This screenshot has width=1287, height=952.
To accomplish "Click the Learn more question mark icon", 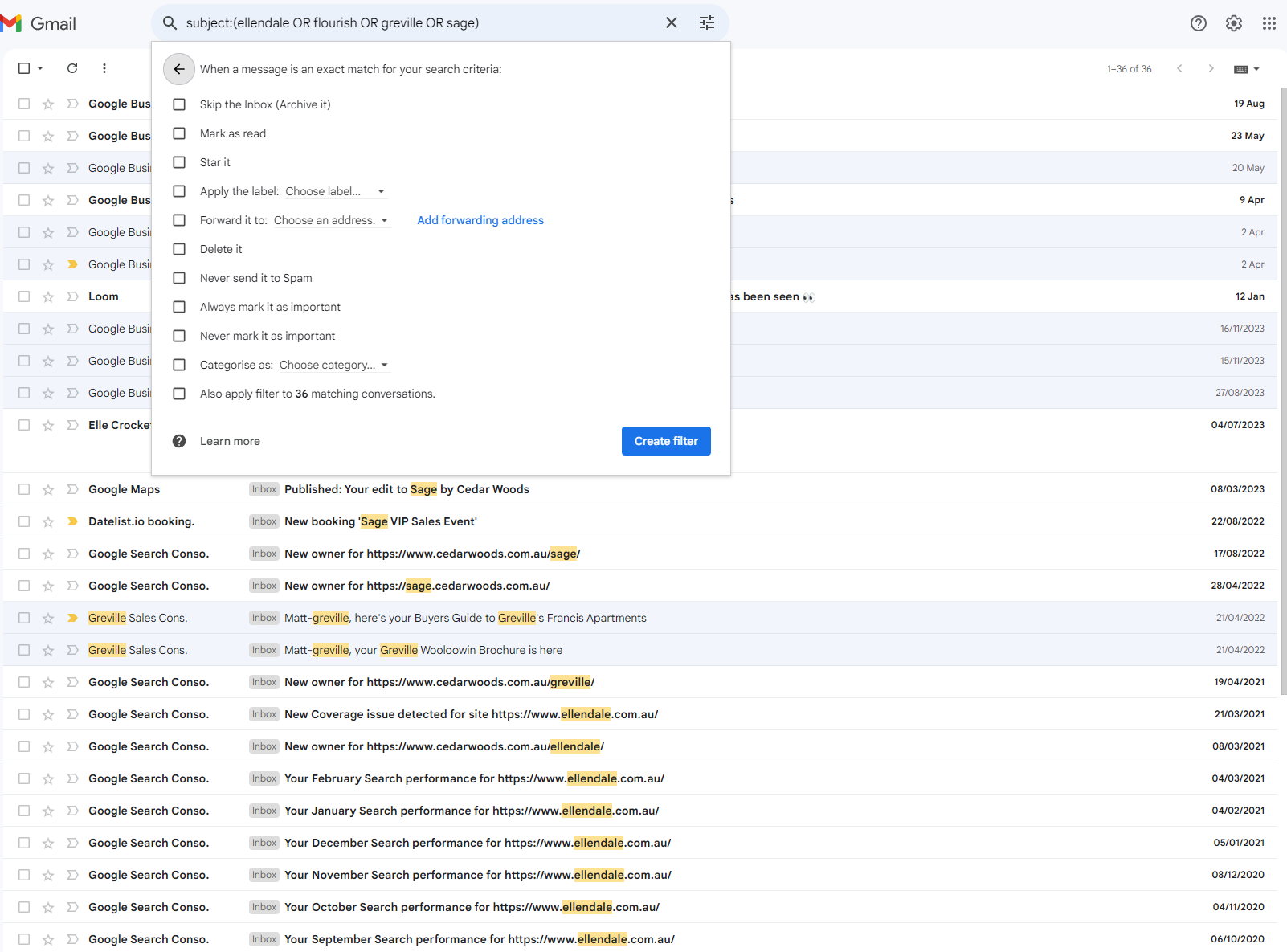I will click(179, 441).
